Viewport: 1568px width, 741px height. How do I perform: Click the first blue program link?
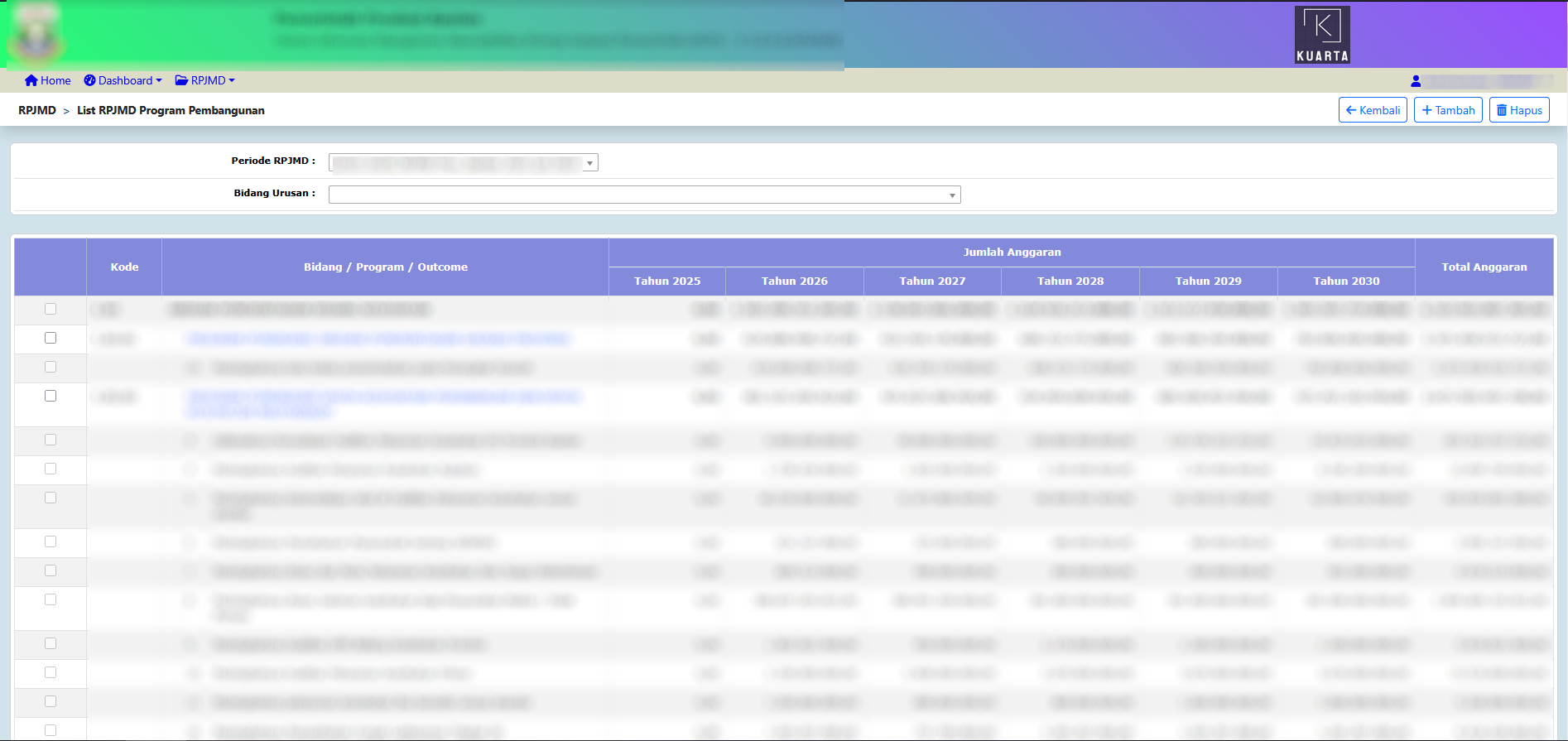tap(378, 339)
